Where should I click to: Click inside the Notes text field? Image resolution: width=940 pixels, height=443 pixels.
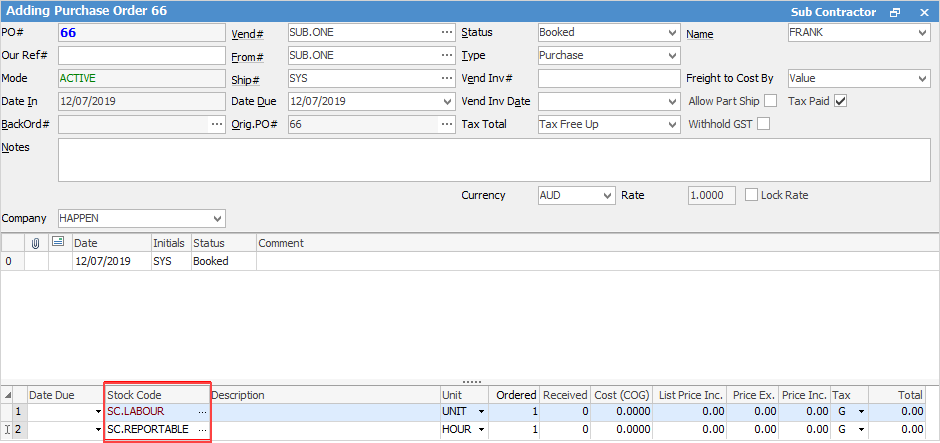494,160
